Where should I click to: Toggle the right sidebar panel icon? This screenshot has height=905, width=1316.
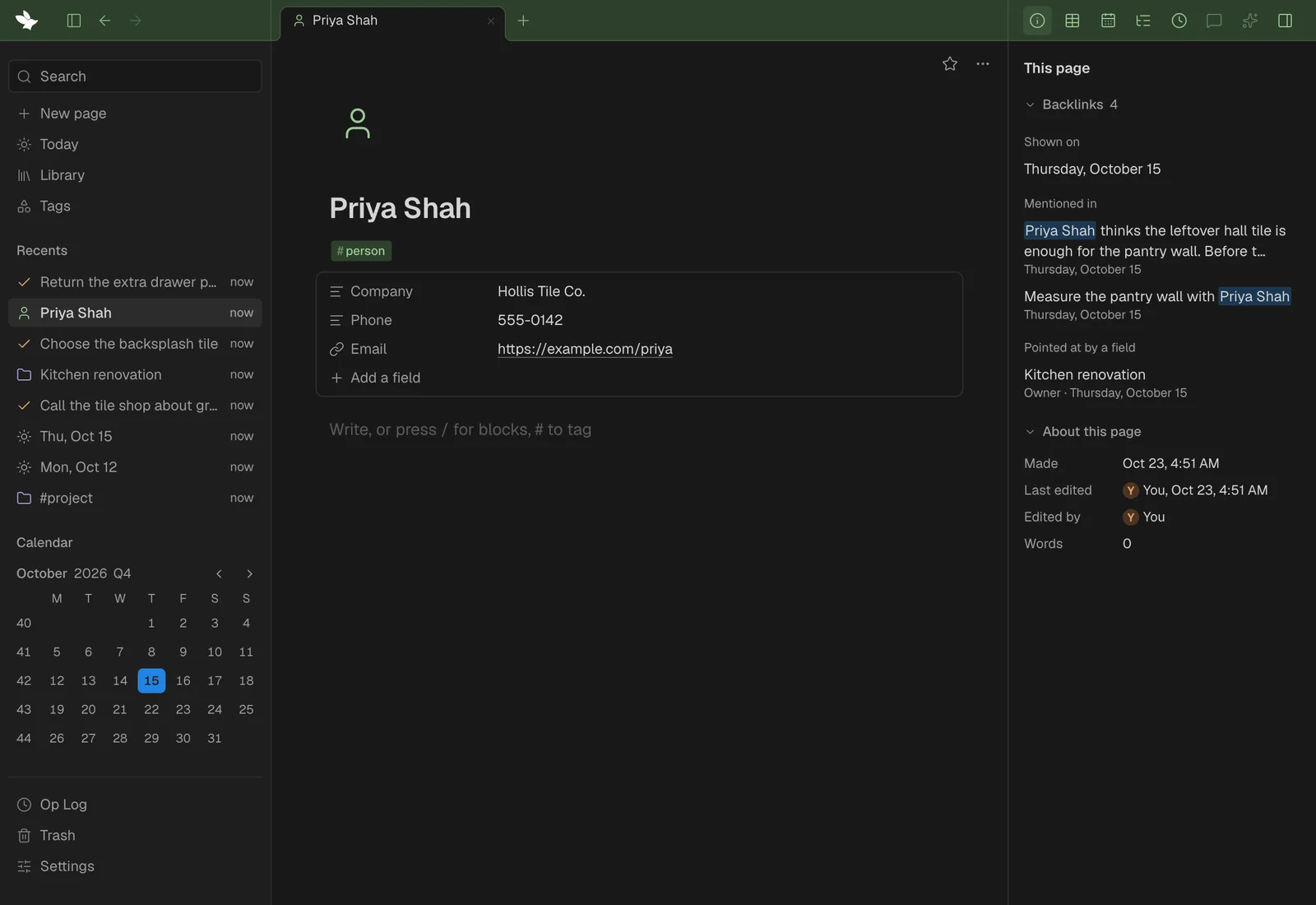(1285, 21)
